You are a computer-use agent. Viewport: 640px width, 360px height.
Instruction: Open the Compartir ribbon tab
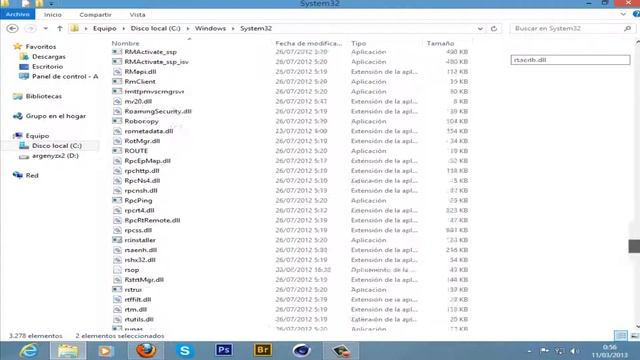95,15
